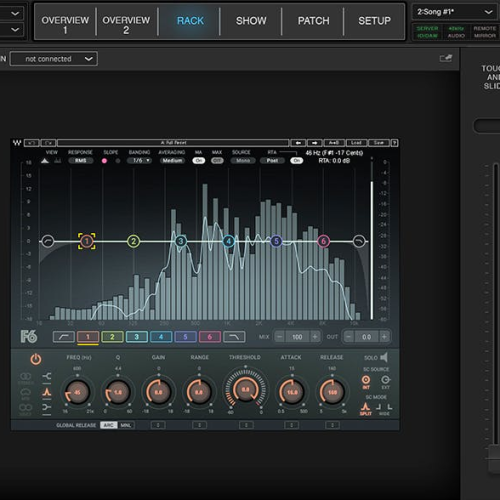Load next preset with right arrow
This screenshot has width=500, height=500.
(x=314, y=143)
